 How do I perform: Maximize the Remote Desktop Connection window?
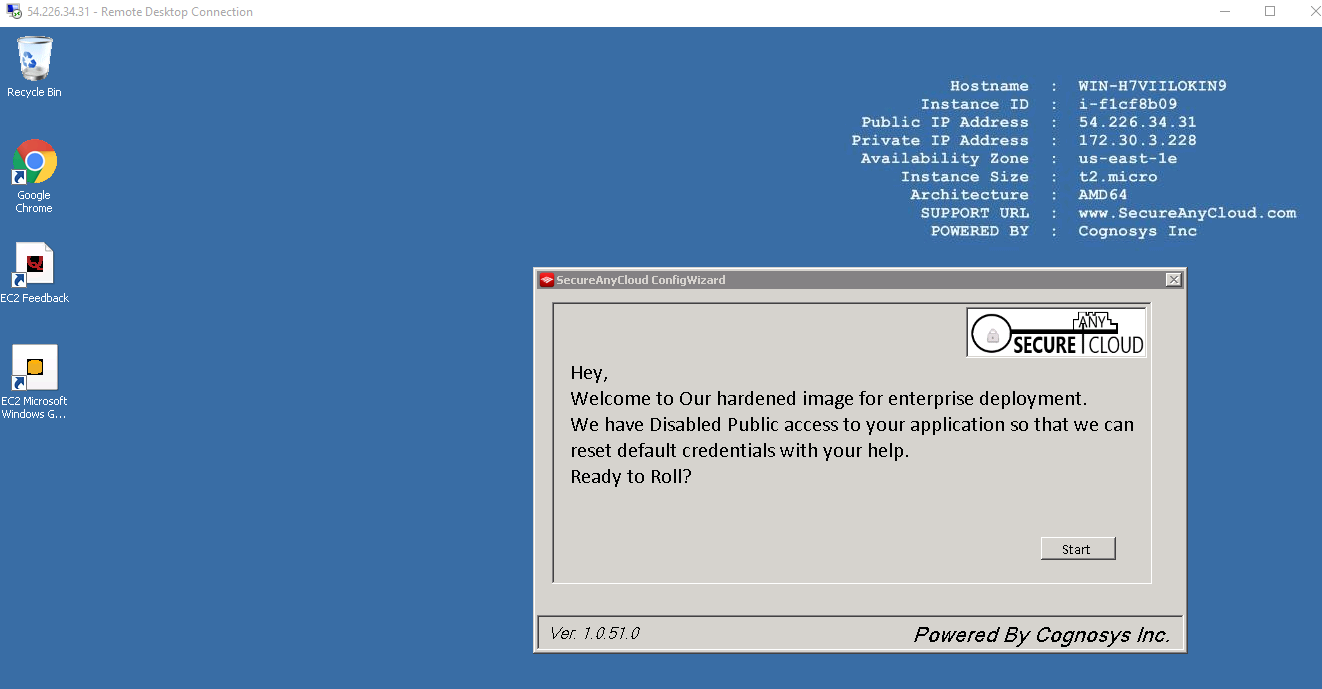[x=1270, y=12]
